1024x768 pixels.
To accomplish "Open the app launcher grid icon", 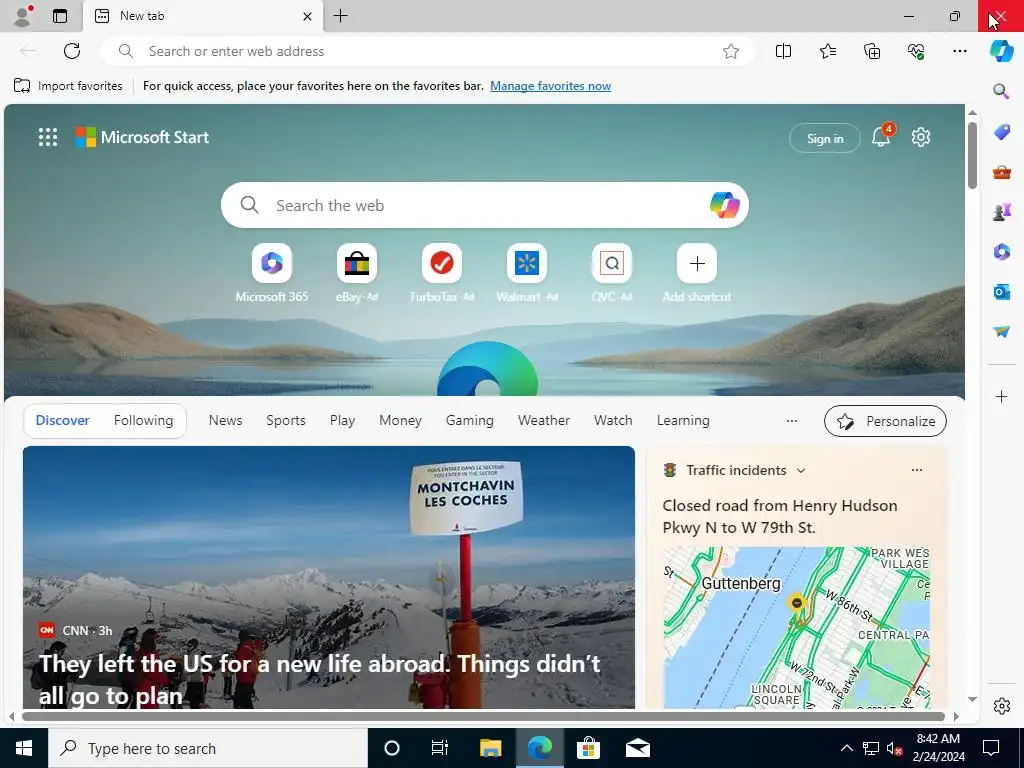I will click(x=48, y=137).
